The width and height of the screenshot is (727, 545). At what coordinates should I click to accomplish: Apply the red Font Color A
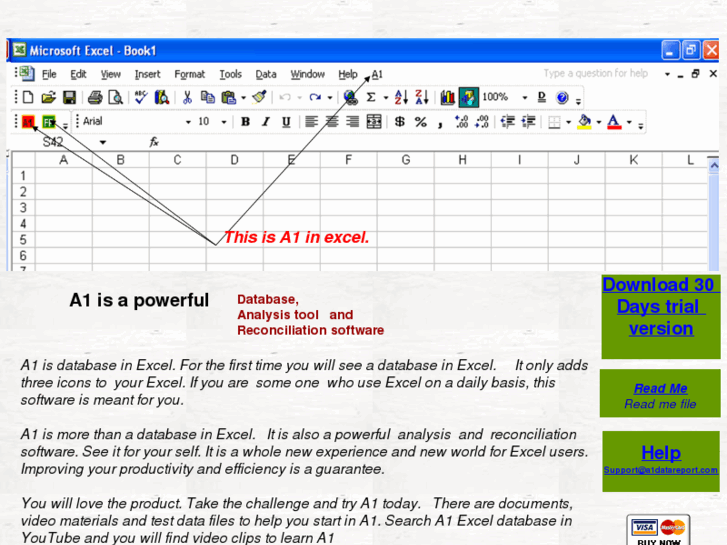pyautogui.click(x=614, y=122)
